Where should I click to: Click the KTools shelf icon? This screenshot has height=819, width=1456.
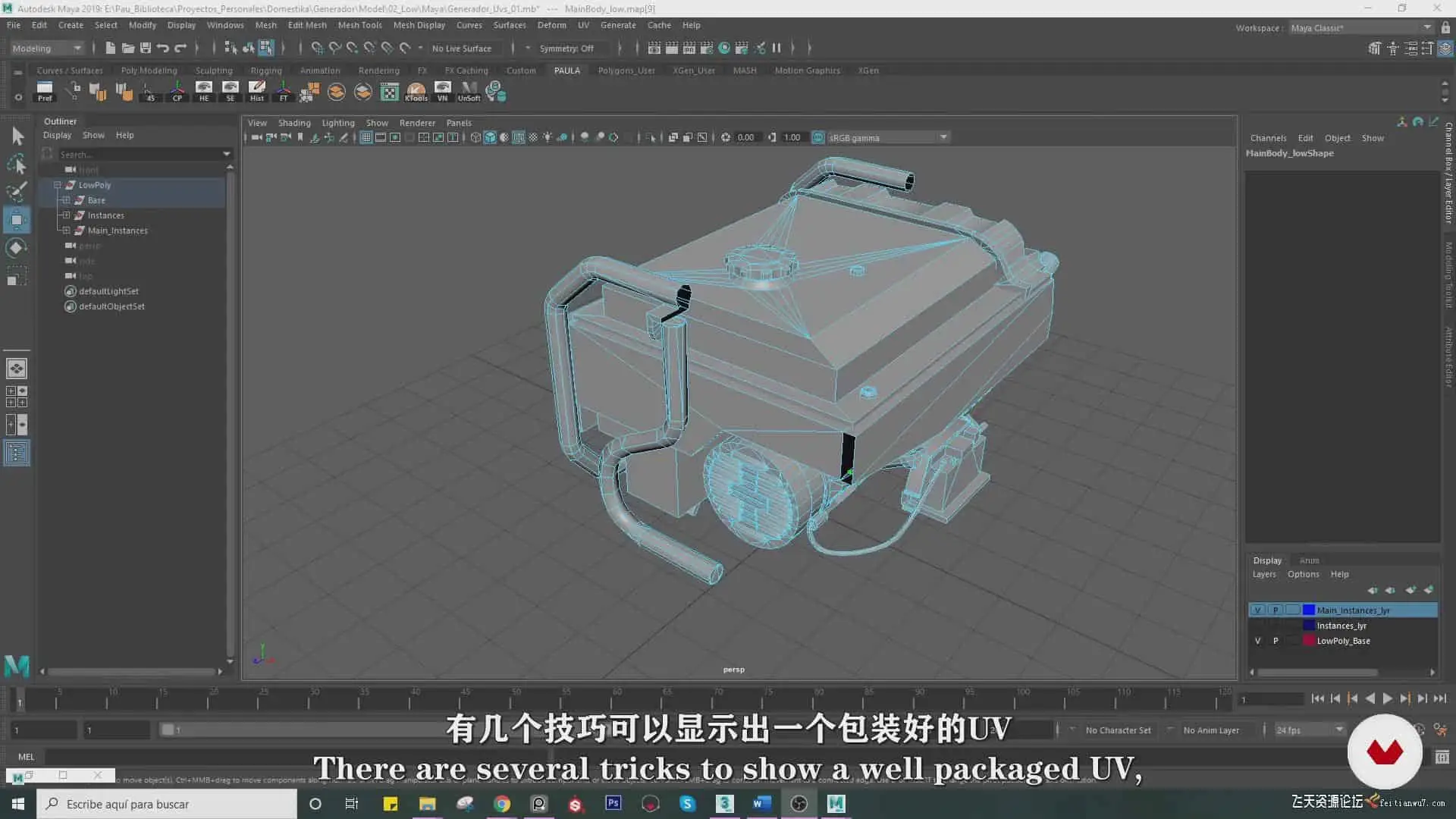[x=416, y=92]
